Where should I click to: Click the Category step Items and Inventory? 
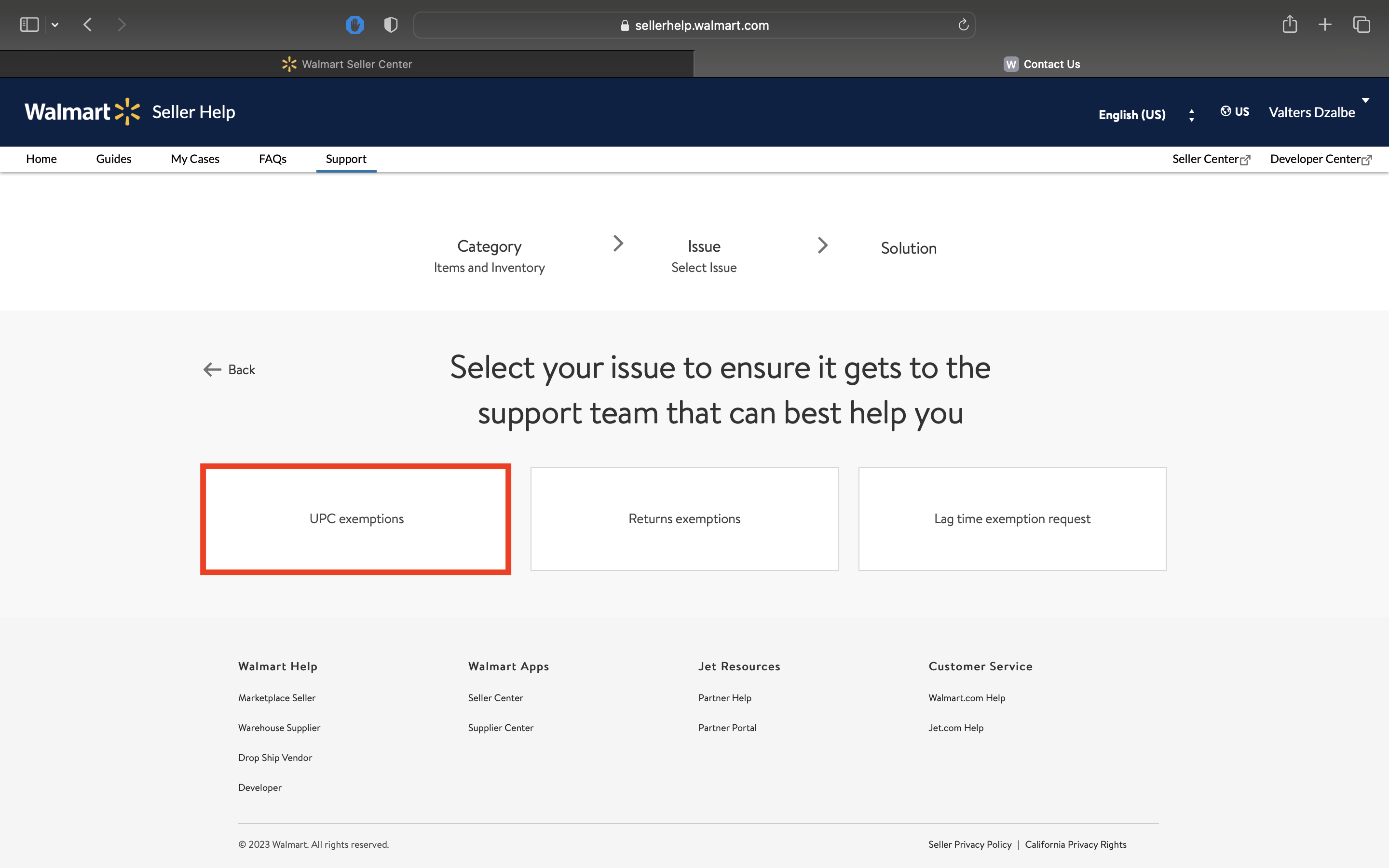click(x=489, y=256)
